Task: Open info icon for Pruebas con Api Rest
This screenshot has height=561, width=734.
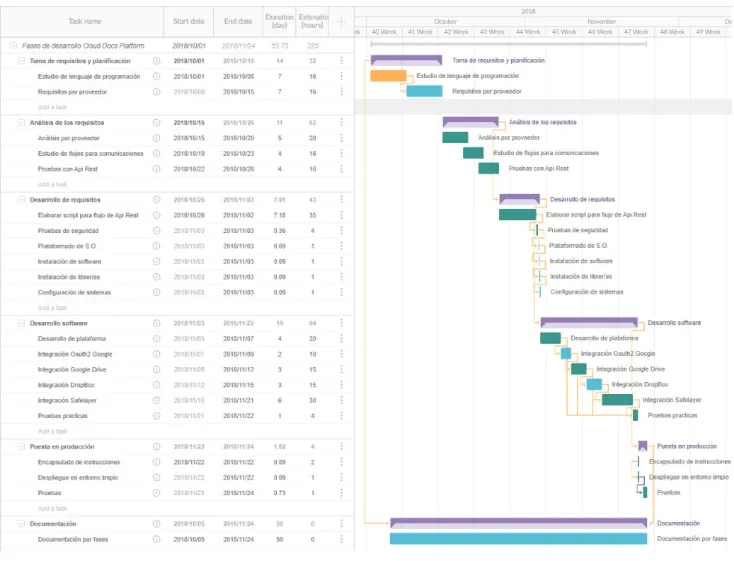Action: coord(156,169)
